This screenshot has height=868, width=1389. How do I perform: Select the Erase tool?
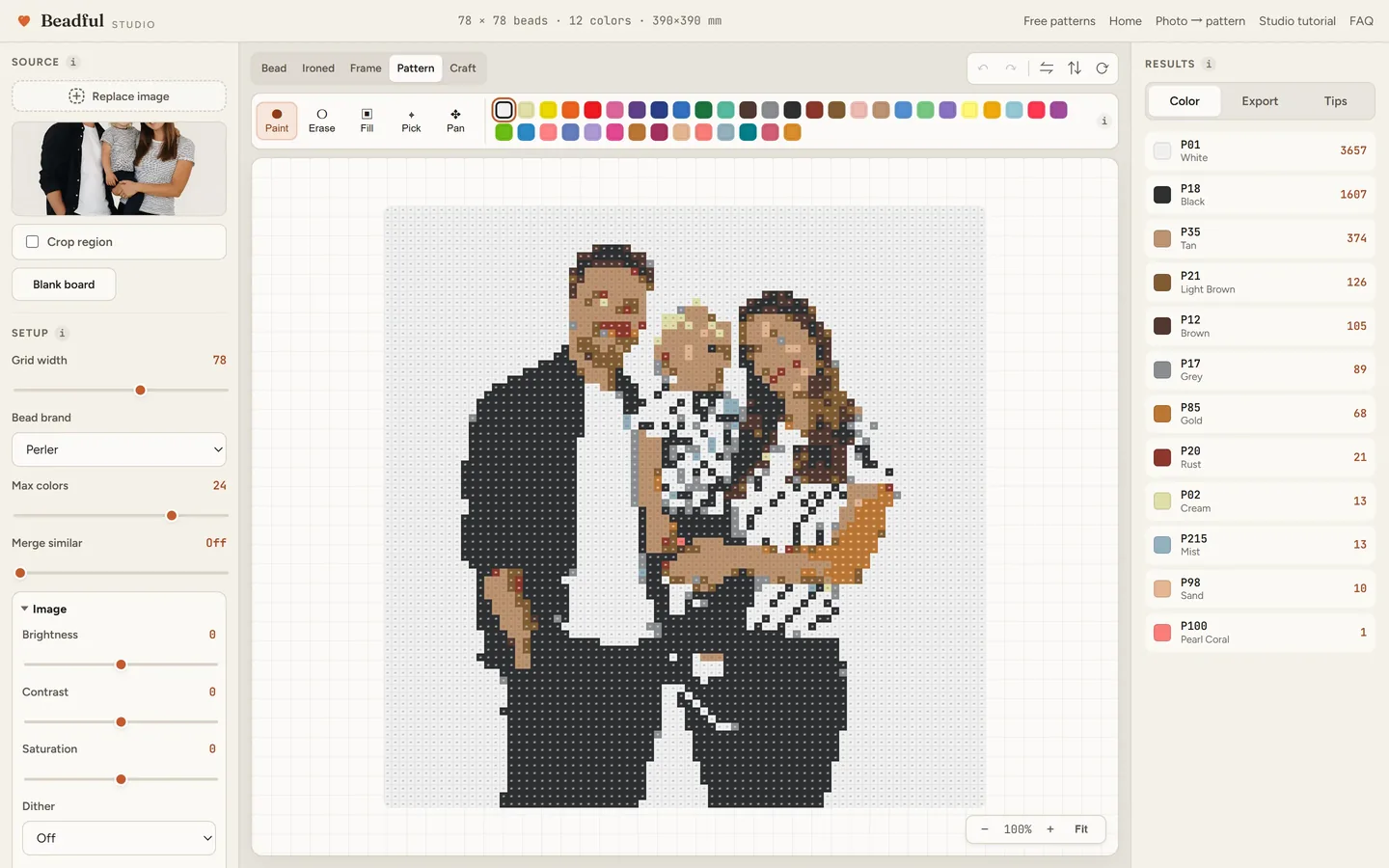(x=322, y=121)
